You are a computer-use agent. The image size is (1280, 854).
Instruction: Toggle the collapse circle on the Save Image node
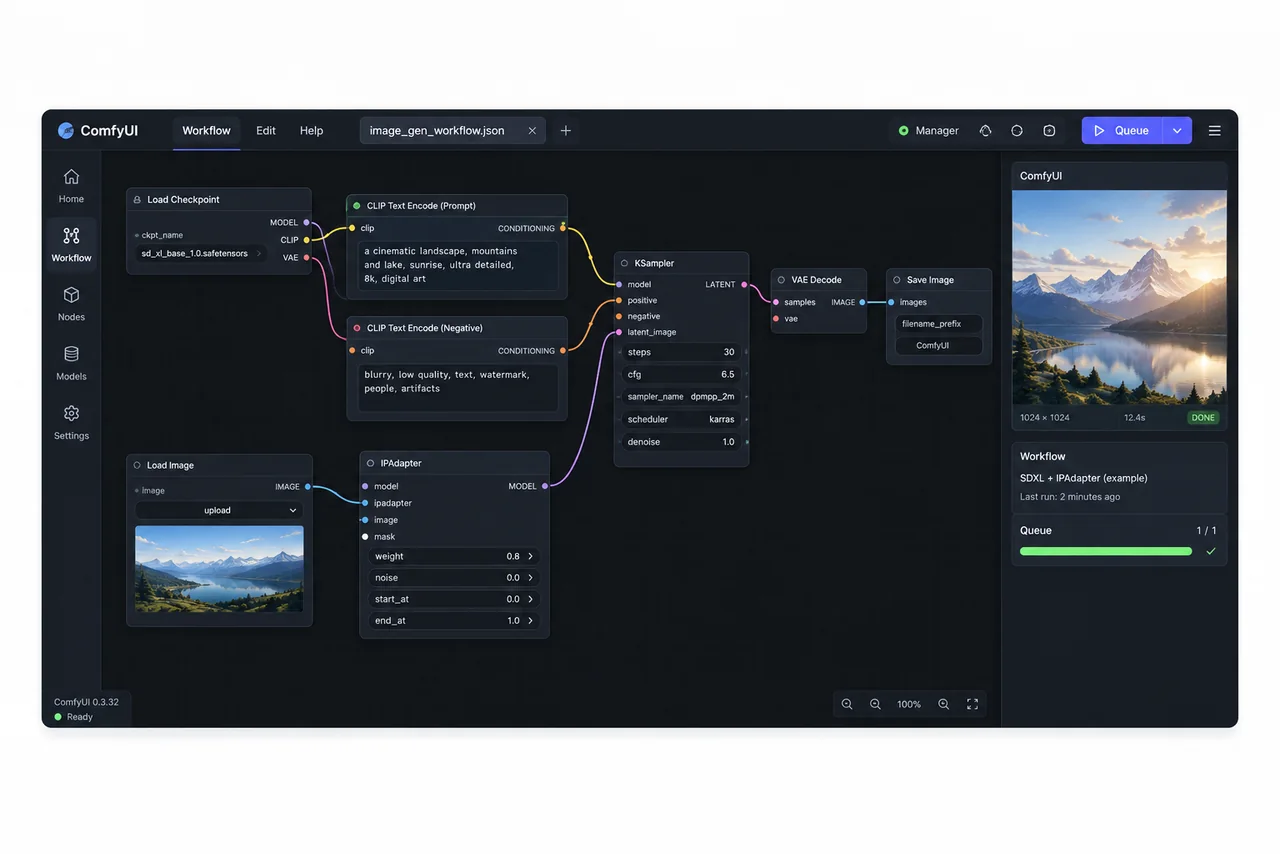[x=897, y=280]
